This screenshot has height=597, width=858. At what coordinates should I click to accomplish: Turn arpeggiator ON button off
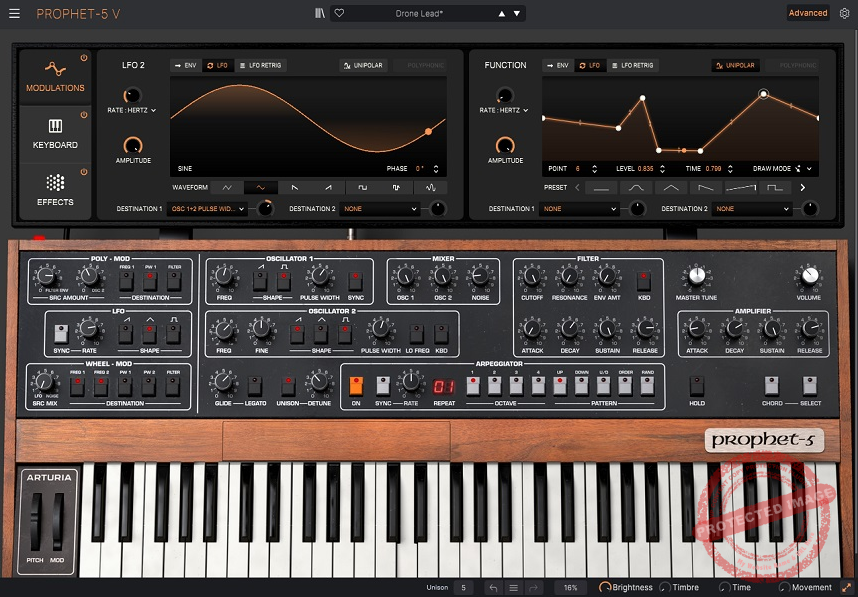point(356,386)
